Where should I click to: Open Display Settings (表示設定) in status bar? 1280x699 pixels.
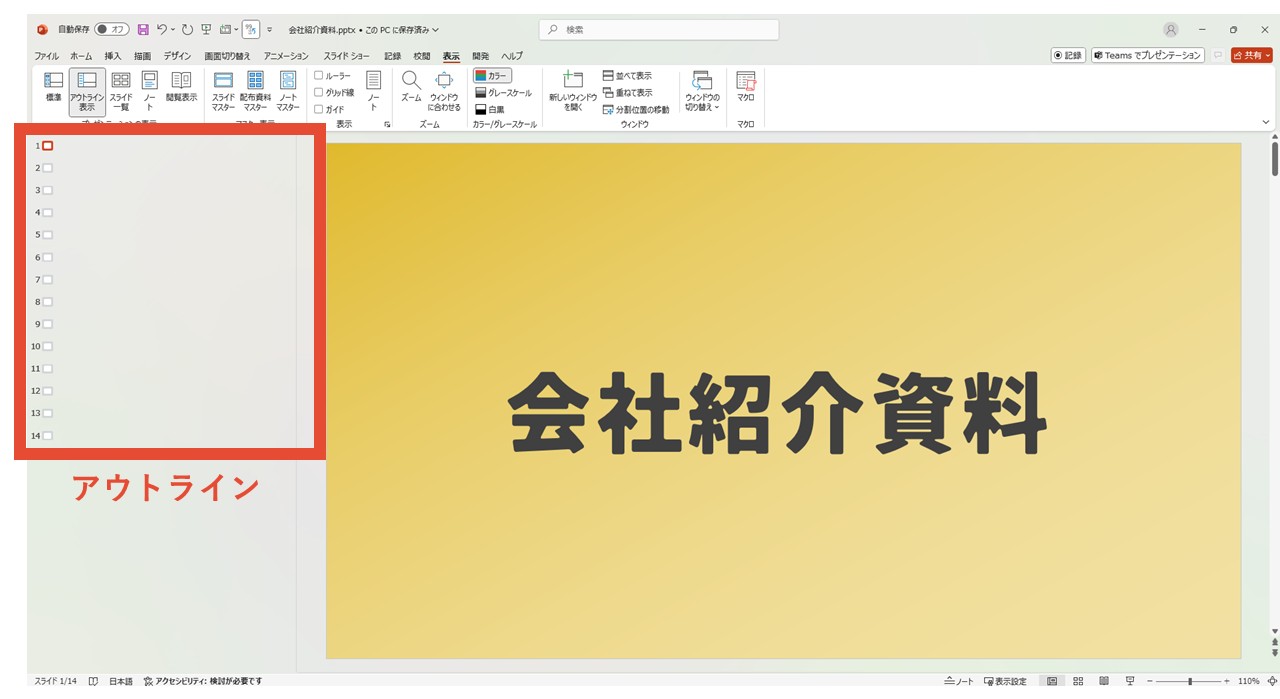click(x=1005, y=681)
